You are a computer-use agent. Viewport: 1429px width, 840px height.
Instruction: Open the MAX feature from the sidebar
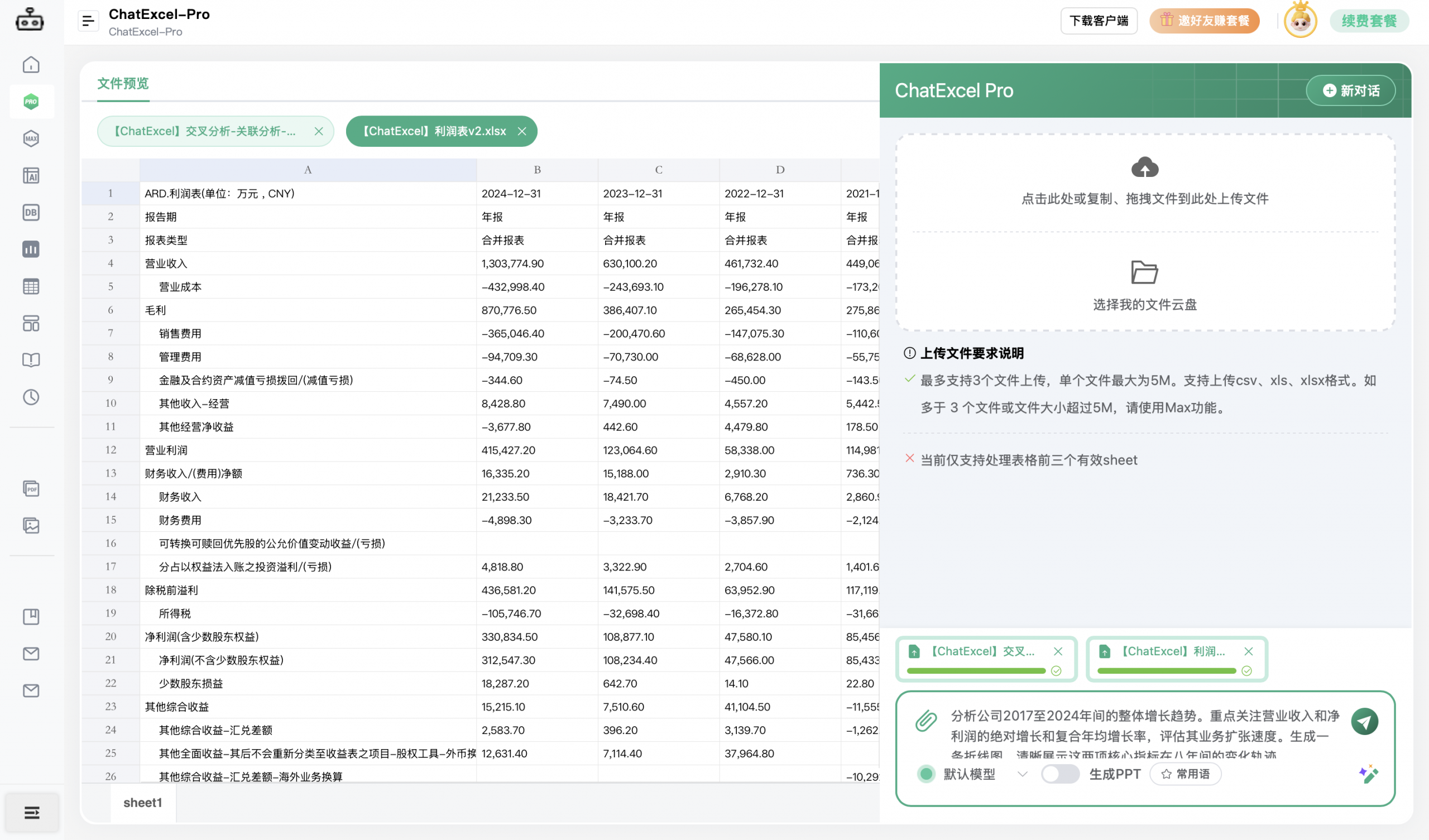pyautogui.click(x=31, y=138)
